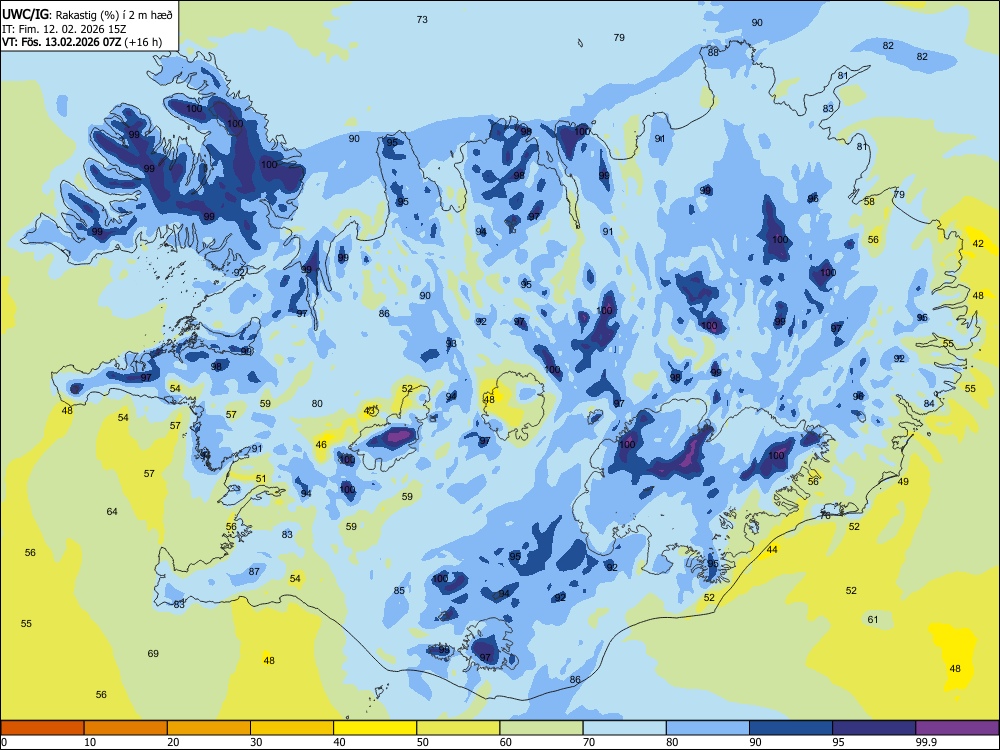Click the humidity value '44' on the map
The height and width of the screenshot is (750, 1000).
pyautogui.click(x=772, y=550)
